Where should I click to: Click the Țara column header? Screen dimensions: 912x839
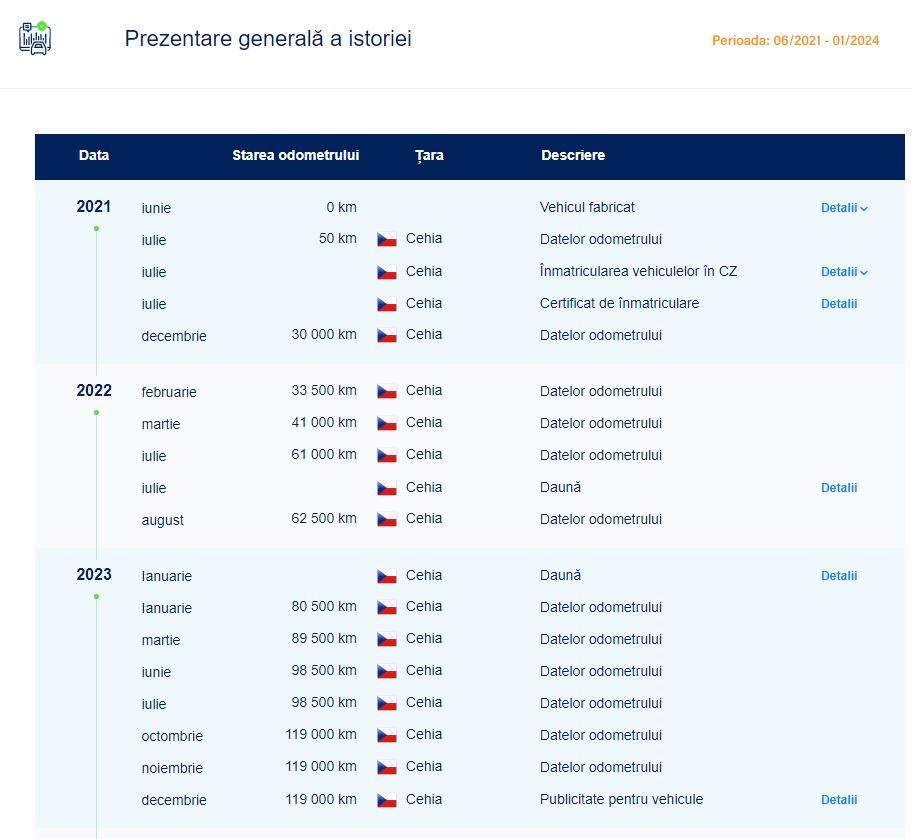pyautogui.click(x=429, y=155)
